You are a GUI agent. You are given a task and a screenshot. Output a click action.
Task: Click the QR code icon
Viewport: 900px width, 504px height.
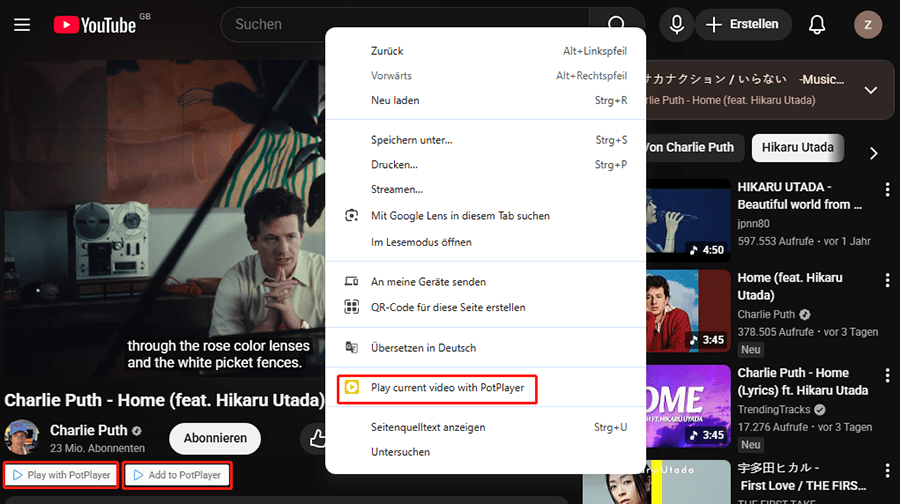(351, 307)
